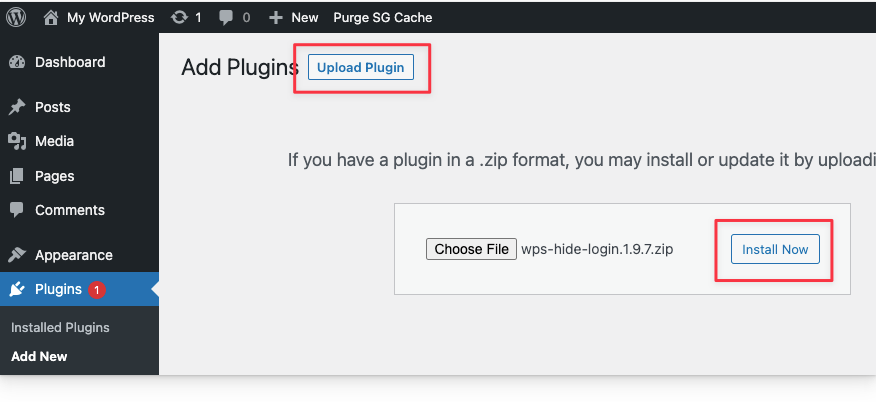Viewport: 876px width, 402px height.
Task: Click the Plugins plug icon
Action: (x=17, y=289)
